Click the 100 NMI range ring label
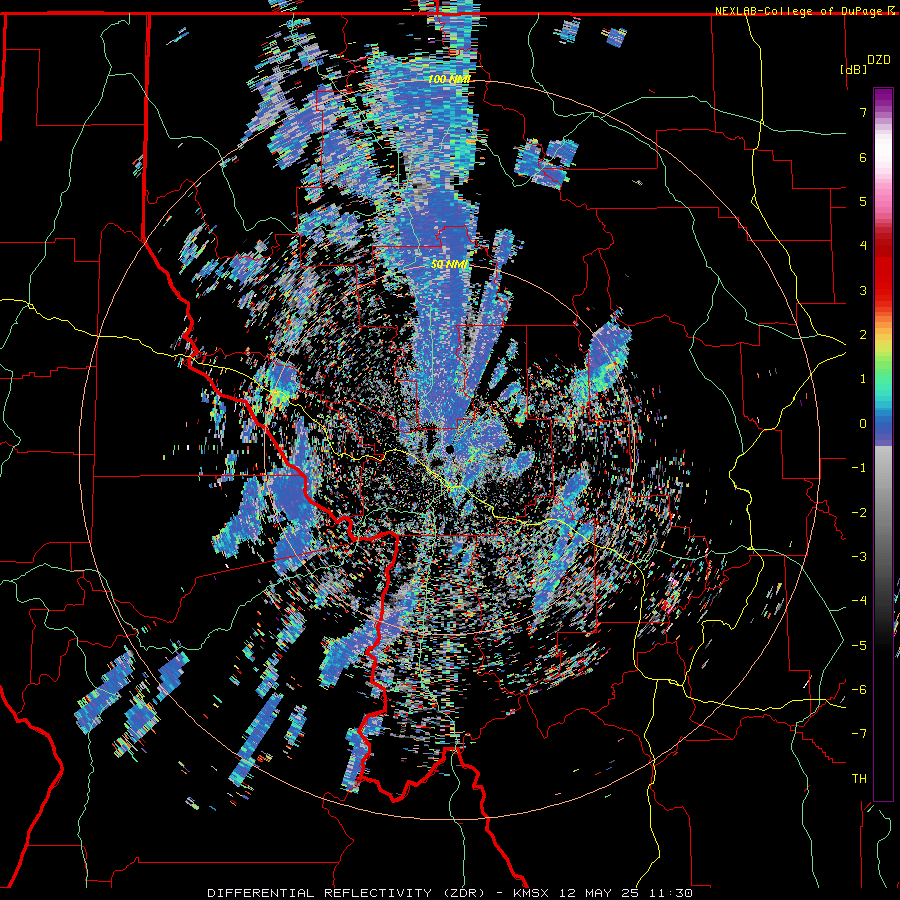Image resolution: width=900 pixels, height=900 pixels. tap(449, 79)
